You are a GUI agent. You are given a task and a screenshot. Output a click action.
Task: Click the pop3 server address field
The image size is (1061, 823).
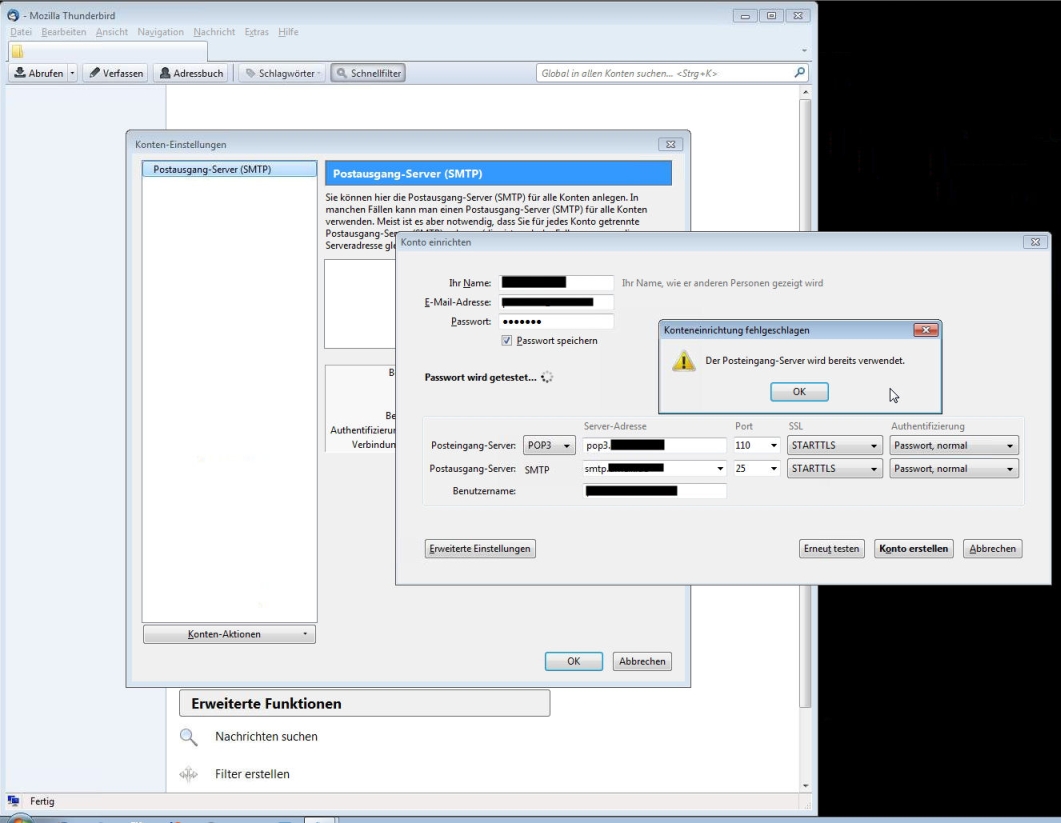[x=654, y=445]
